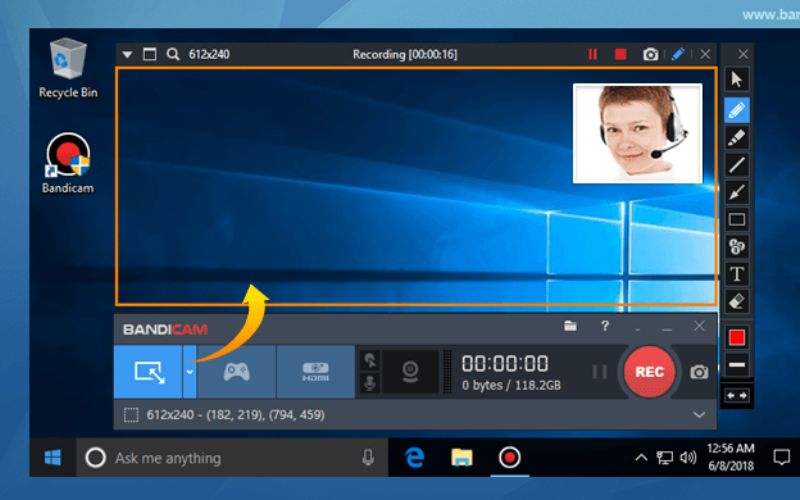This screenshot has height=500, width=800.
Task: Click the clock showing 12:56 AM
Action: (x=731, y=448)
